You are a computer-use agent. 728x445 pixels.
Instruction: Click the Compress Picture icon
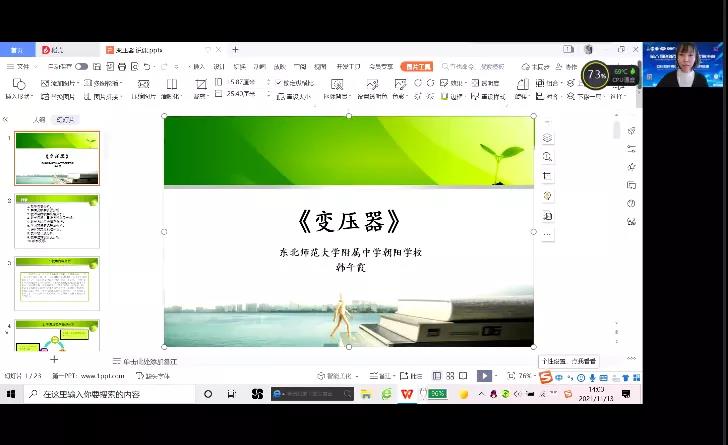143,84
